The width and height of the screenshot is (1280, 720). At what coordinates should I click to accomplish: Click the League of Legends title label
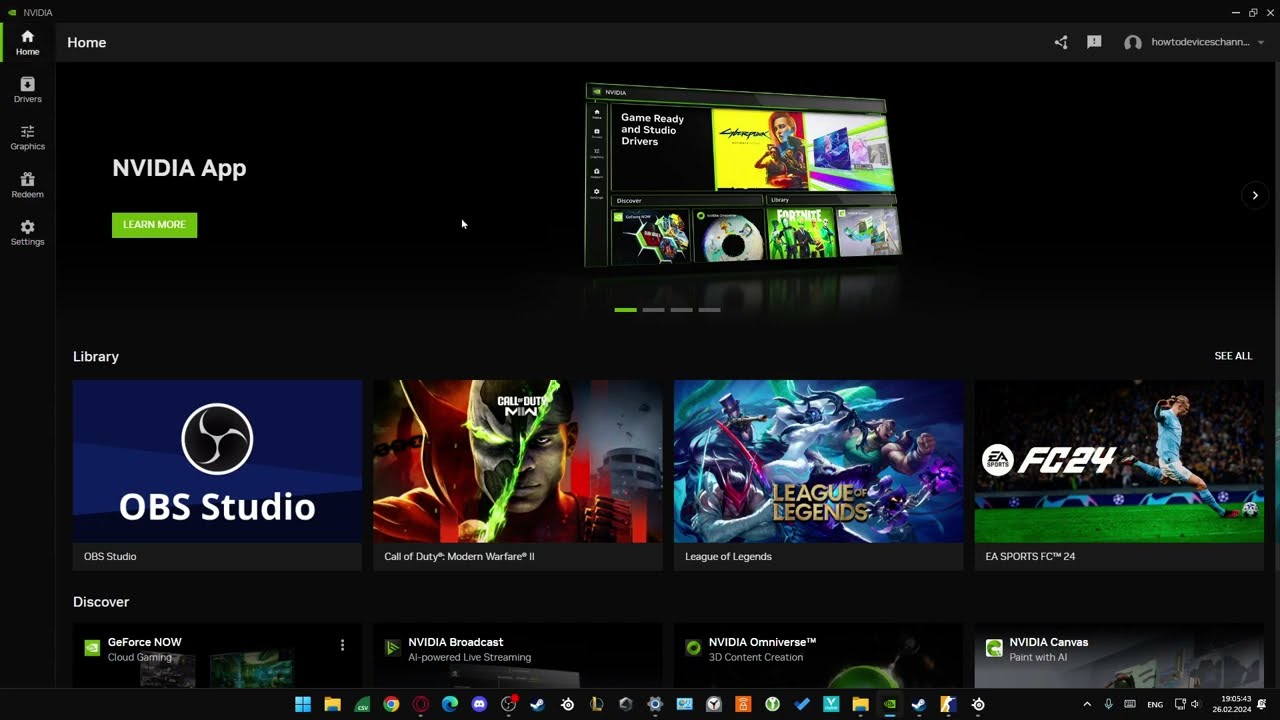pos(728,556)
